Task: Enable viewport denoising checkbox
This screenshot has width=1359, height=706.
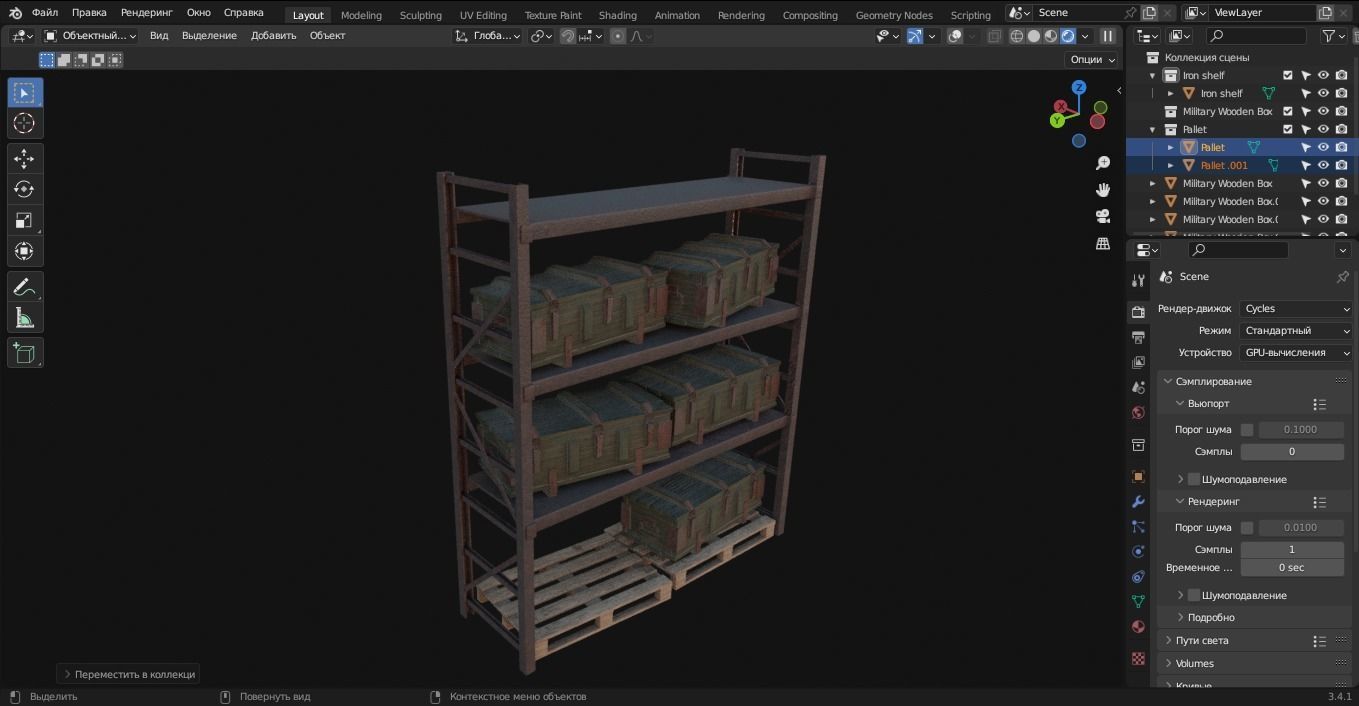Action: click(1194, 479)
